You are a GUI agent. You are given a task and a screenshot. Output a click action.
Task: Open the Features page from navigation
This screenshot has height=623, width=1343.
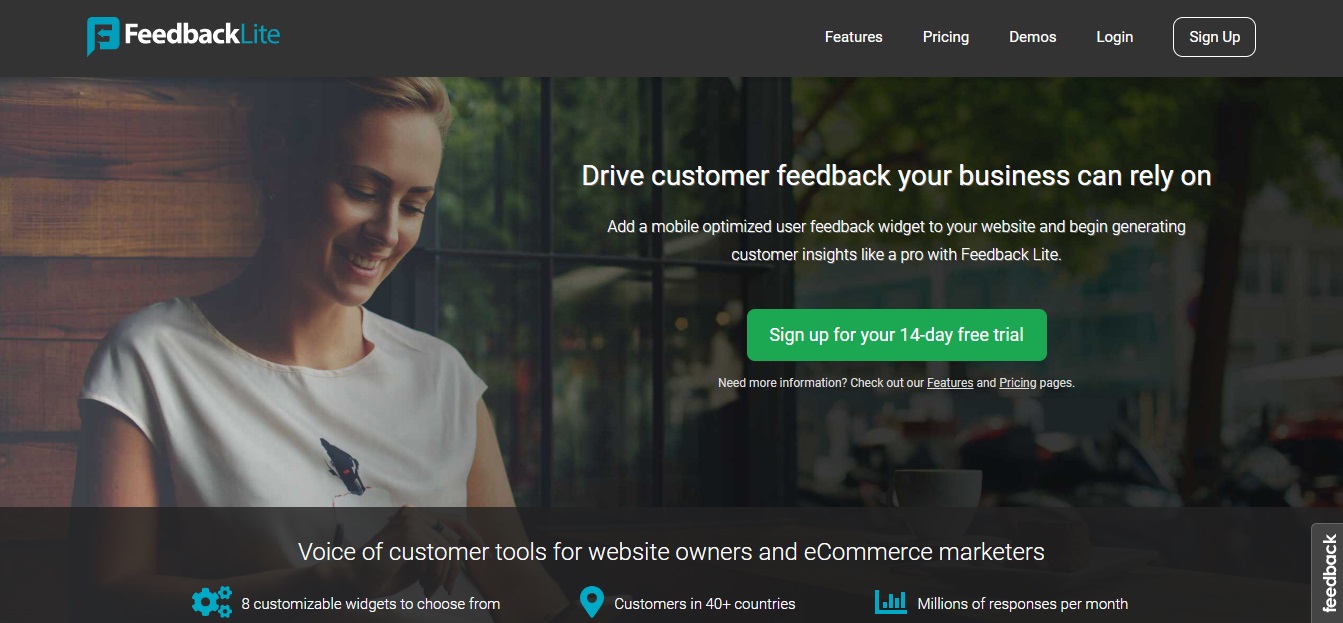pyautogui.click(x=853, y=37)
